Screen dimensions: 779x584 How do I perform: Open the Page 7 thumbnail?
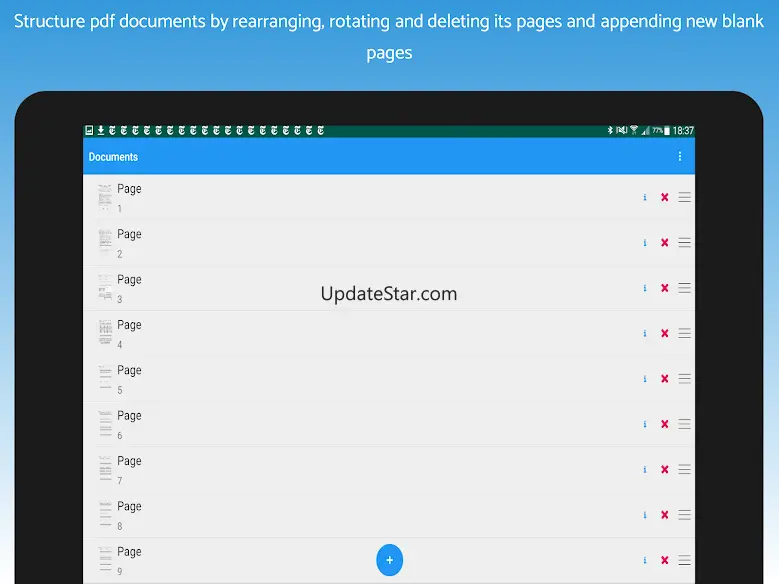[x=105, y=470]
